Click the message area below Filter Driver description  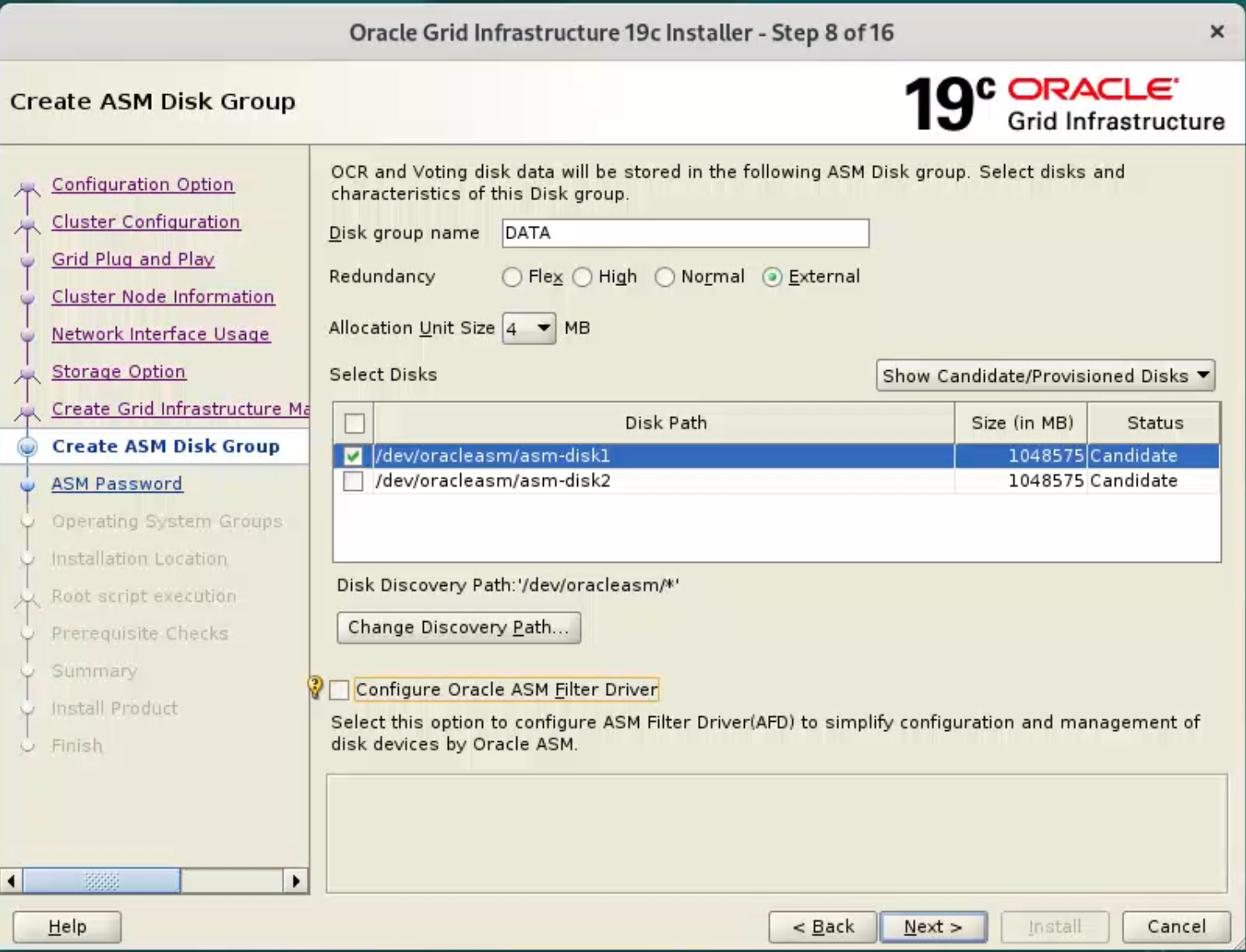click(x=776, y=834)
